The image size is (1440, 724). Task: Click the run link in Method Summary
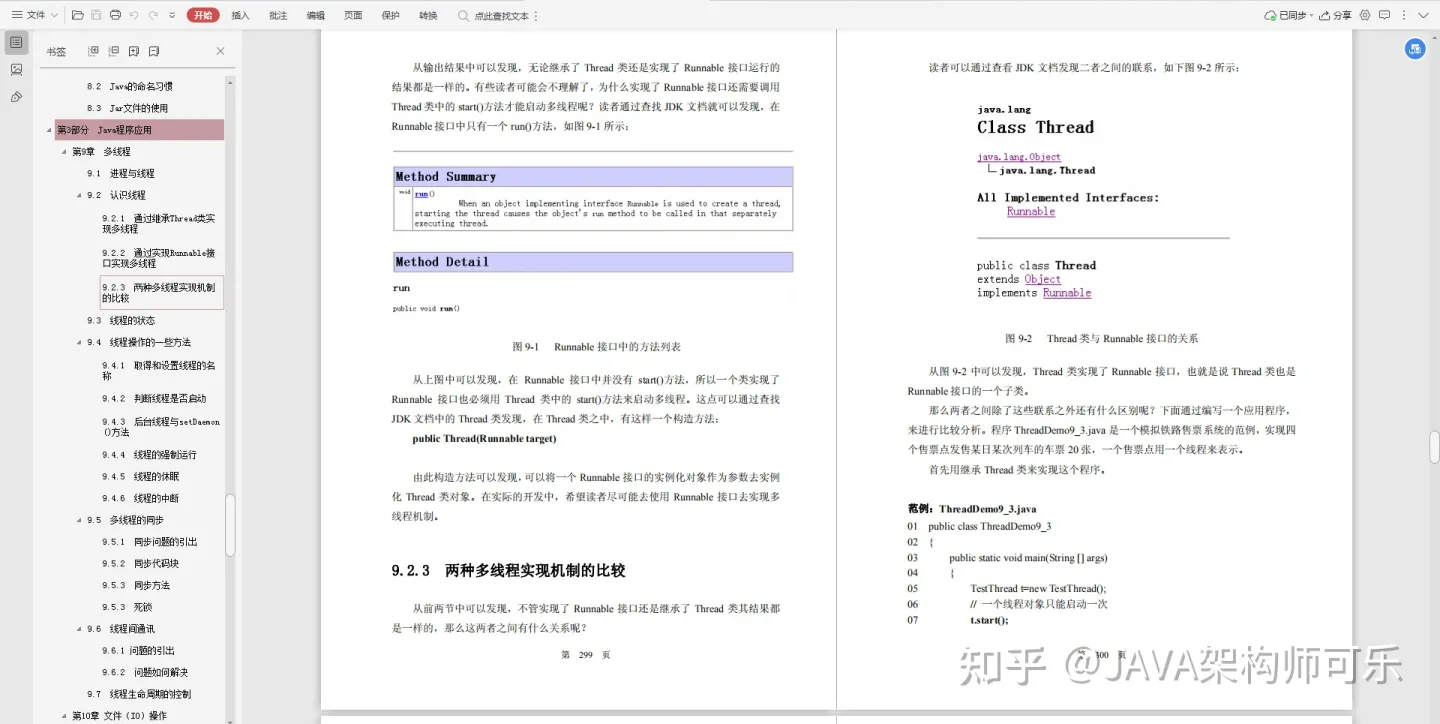click(x=421, y=193)
